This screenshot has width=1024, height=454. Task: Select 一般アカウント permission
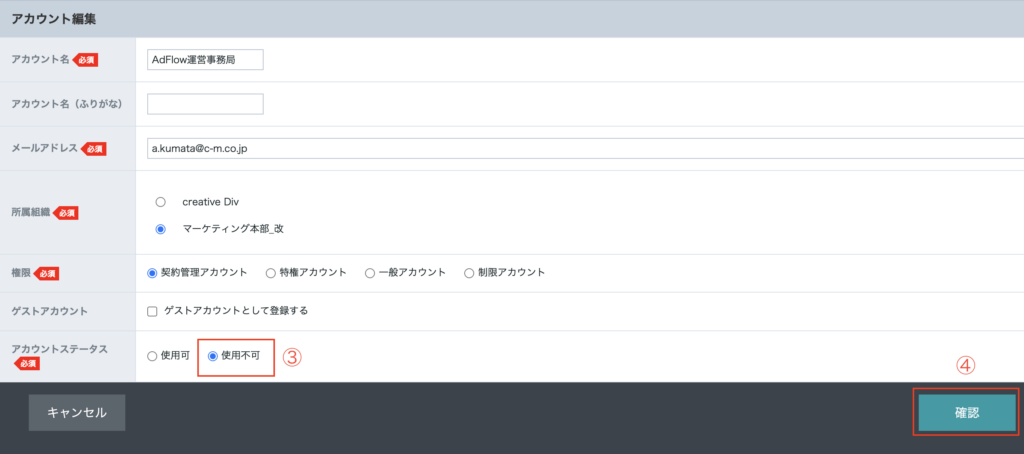pos(370,273)
